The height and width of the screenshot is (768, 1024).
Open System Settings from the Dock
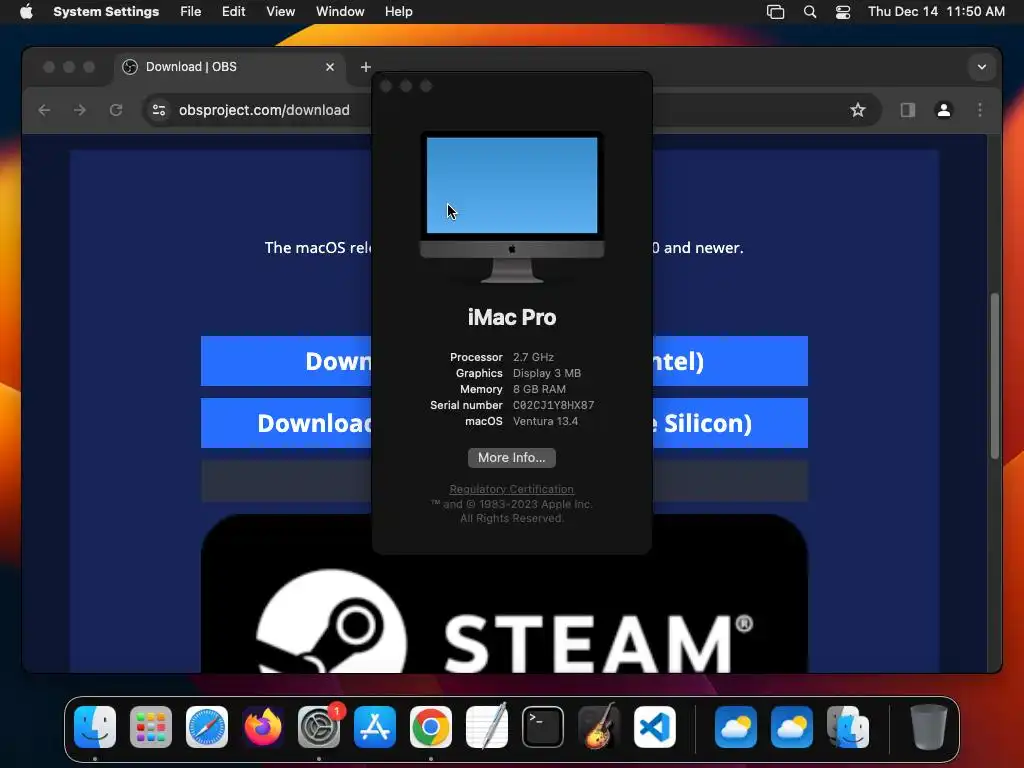click(x=319, y=727)
